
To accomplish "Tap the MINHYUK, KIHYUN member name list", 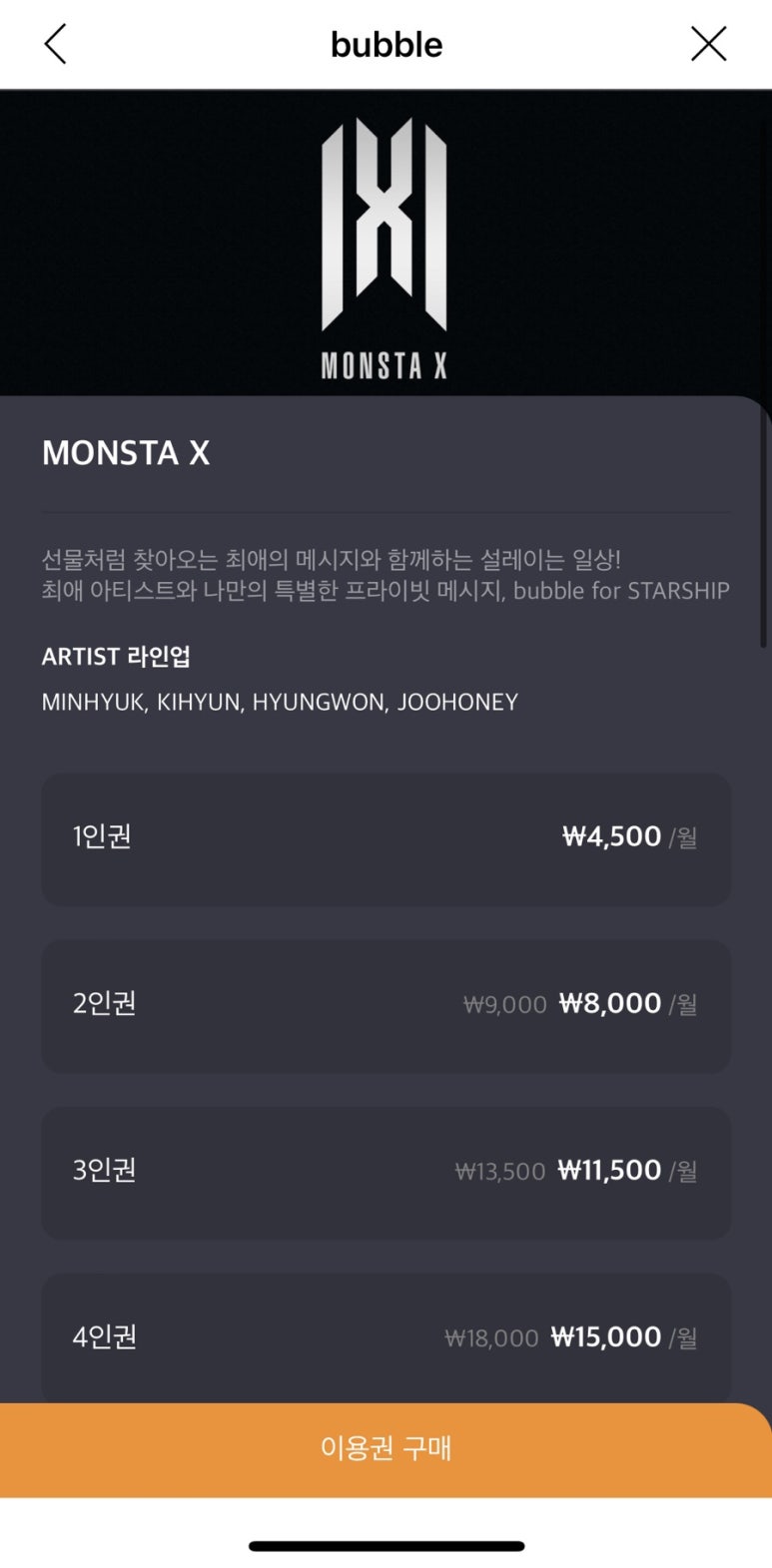I will click(x=280, y=703).
